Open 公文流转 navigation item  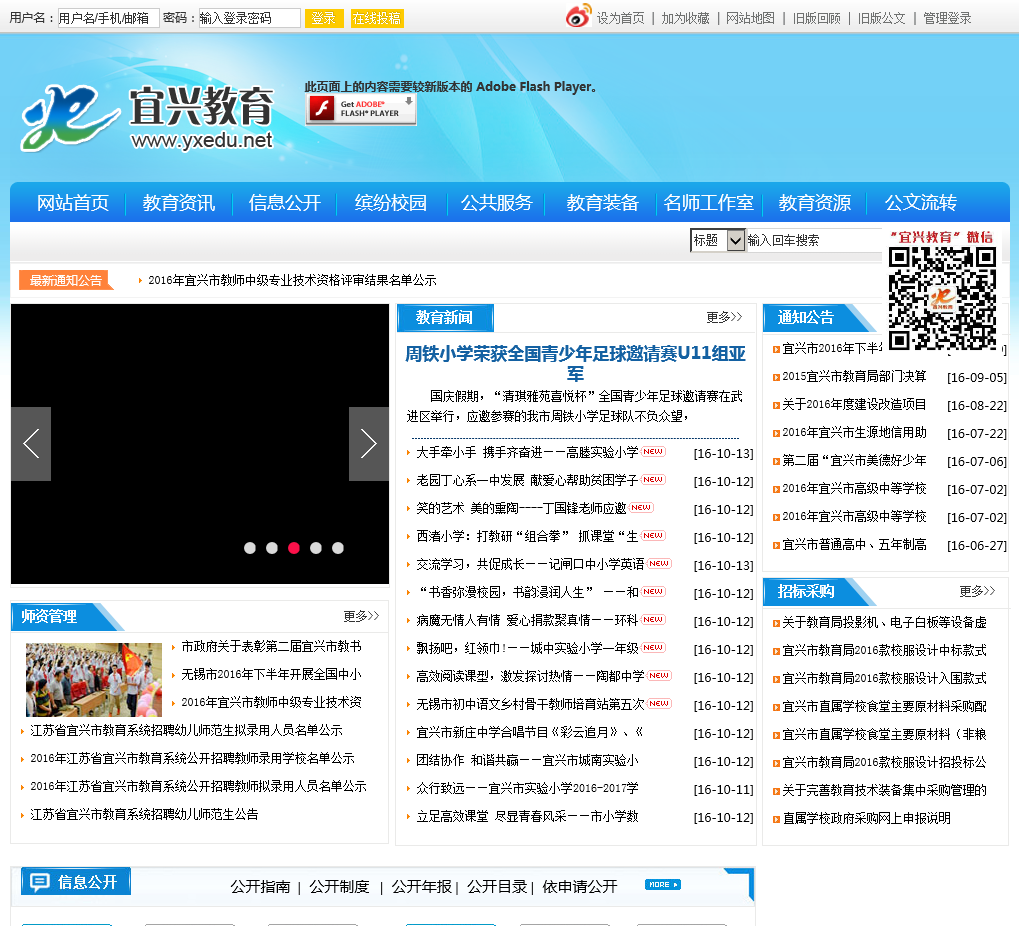click(921, 203)
